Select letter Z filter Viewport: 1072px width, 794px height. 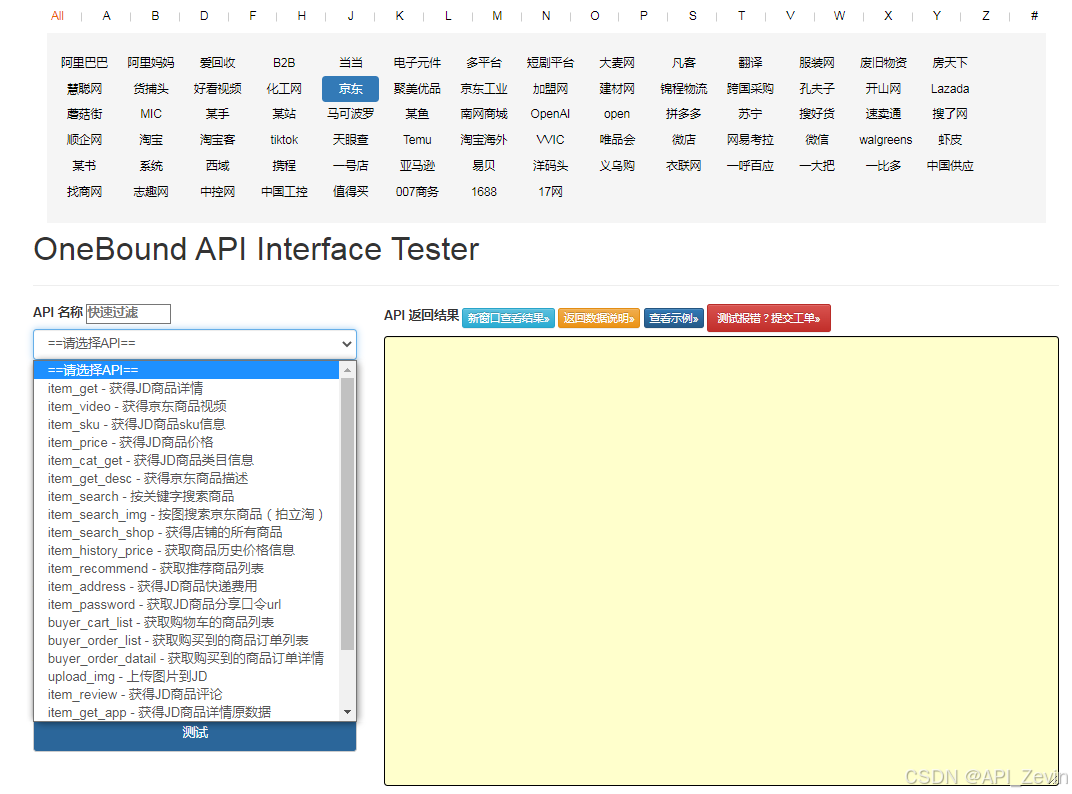pos(985,16)
